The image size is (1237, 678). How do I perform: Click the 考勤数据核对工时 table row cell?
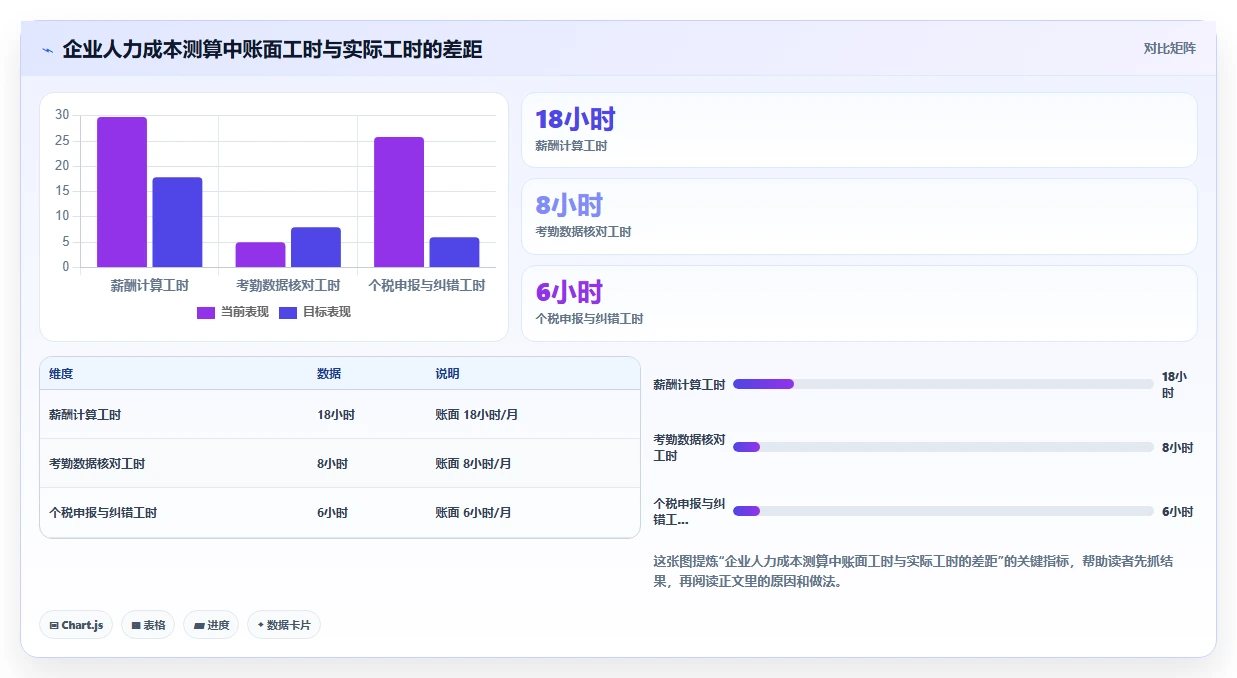(x=97, y=463)
